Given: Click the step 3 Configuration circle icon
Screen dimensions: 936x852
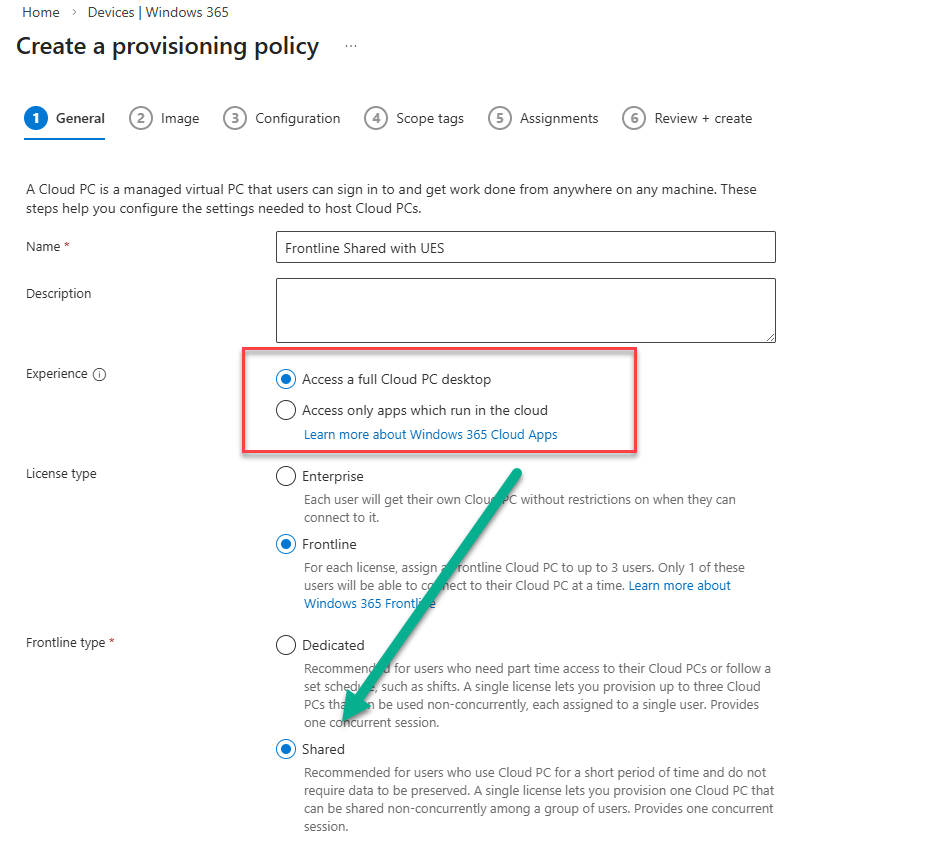Looking at the screenshot, I should click(234, 118).
